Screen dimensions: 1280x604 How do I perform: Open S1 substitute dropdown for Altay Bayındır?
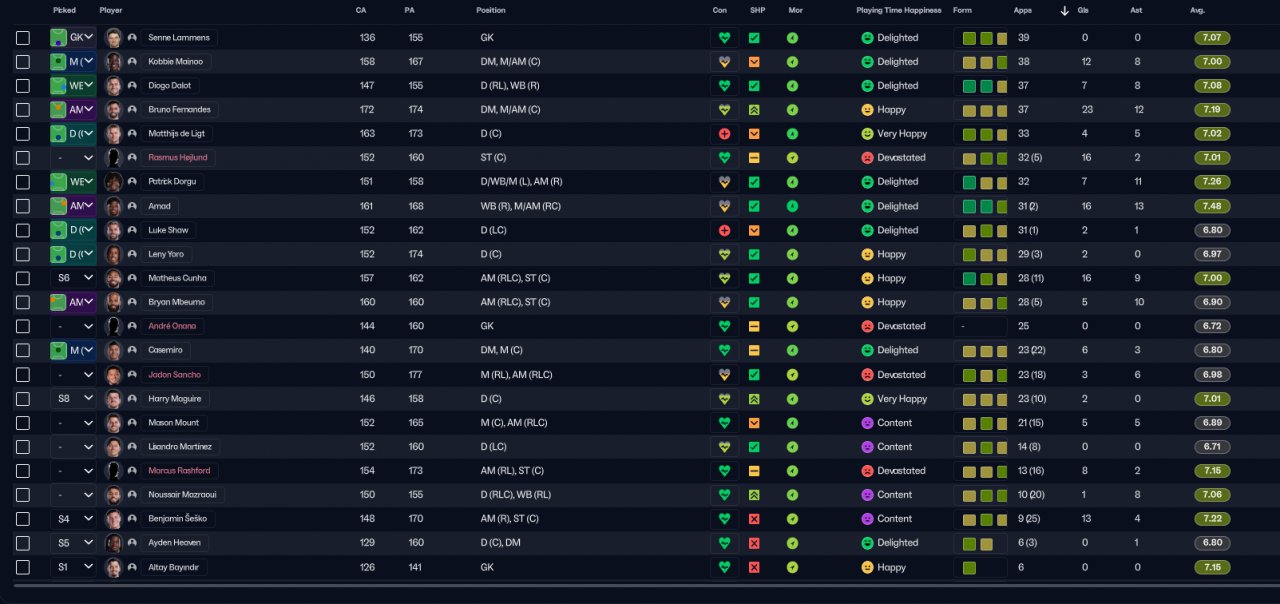pos(73,567)
